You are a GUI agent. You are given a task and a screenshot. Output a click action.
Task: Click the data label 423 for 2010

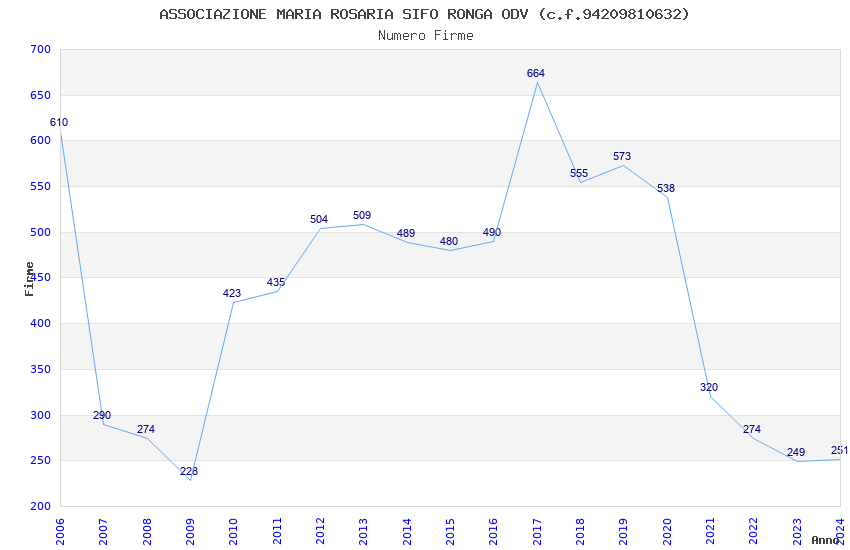coord(232,293)
